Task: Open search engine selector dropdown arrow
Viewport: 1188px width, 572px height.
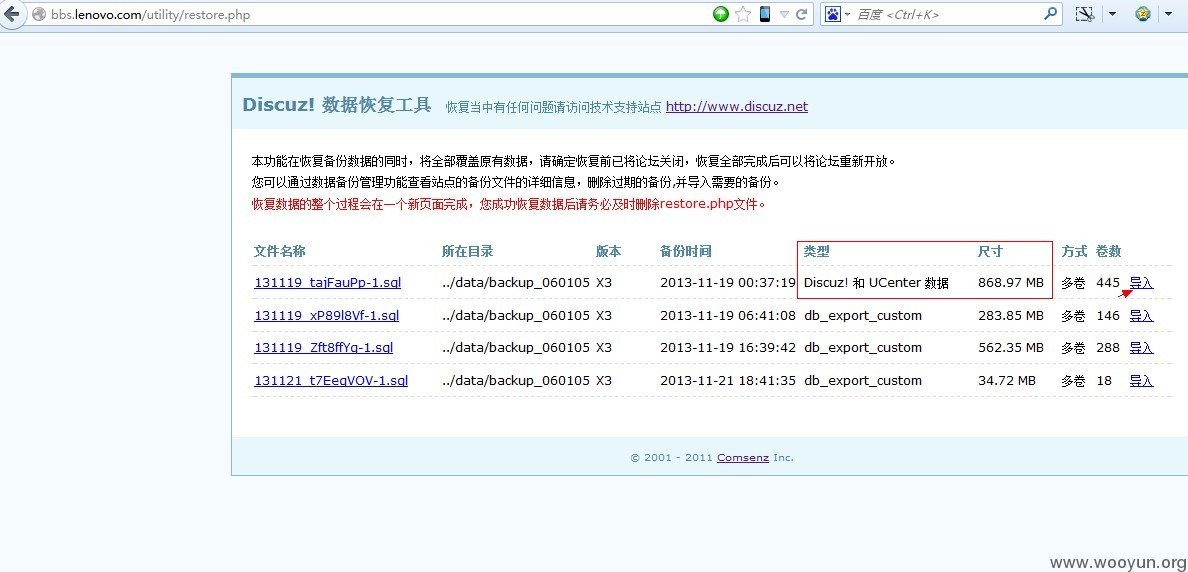Action: pos(847,14)
